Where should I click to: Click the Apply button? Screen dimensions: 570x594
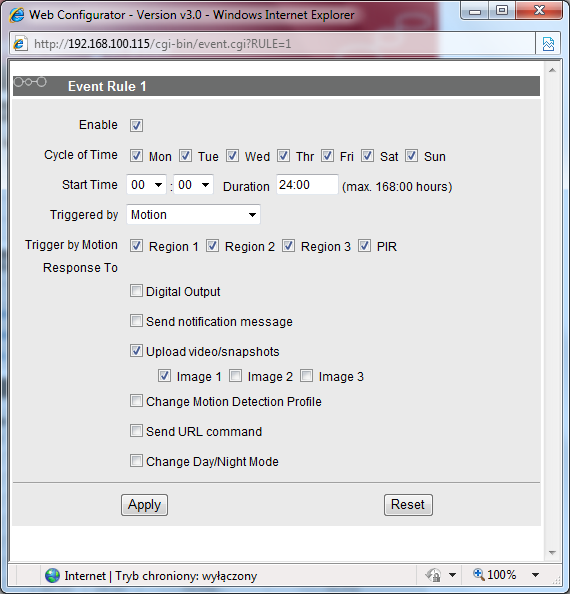click(x=144, y=505)
